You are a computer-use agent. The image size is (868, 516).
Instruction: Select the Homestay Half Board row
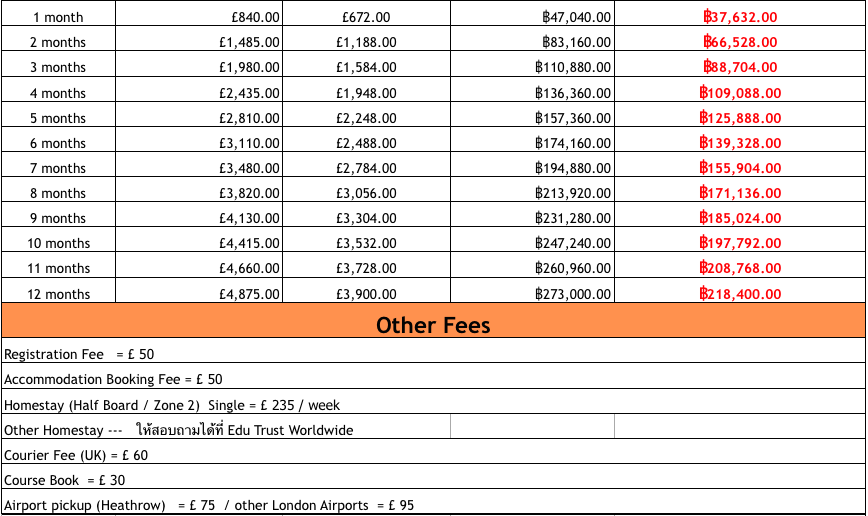click(x=172, y=405)
